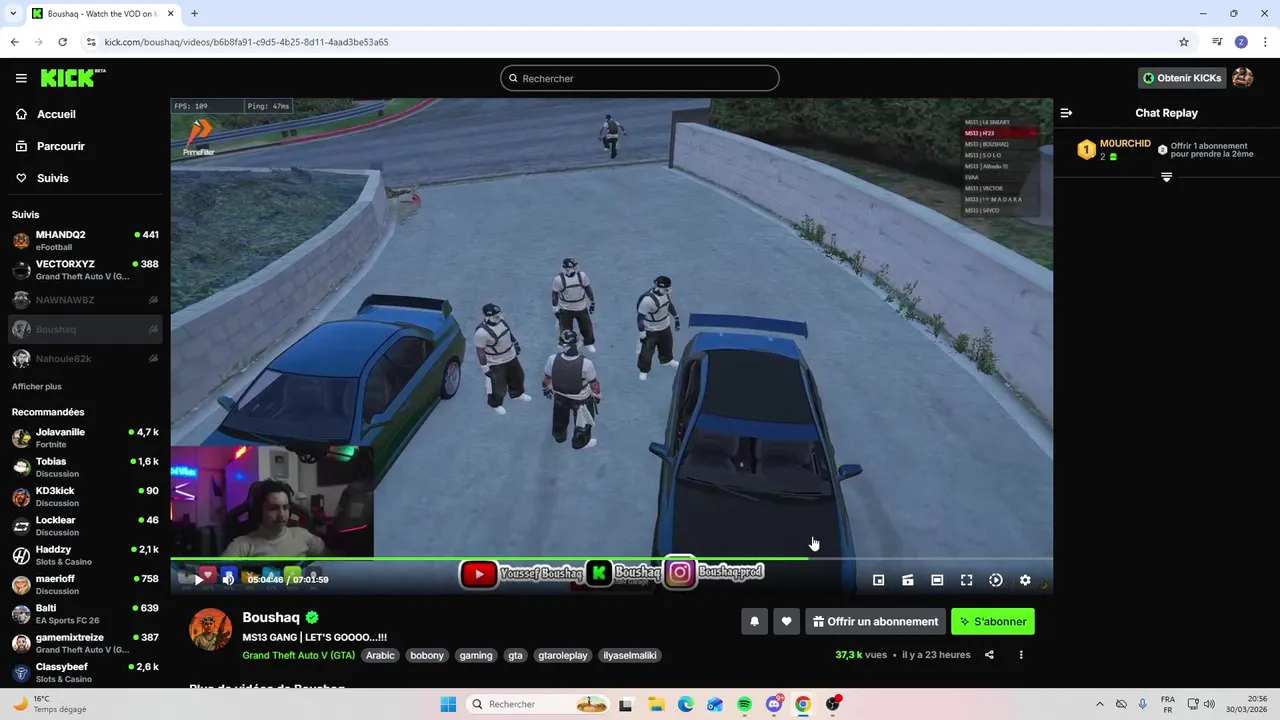Click the browser address bar URL
Viewport: 1280px width, 720px height.
coord(246,42)
